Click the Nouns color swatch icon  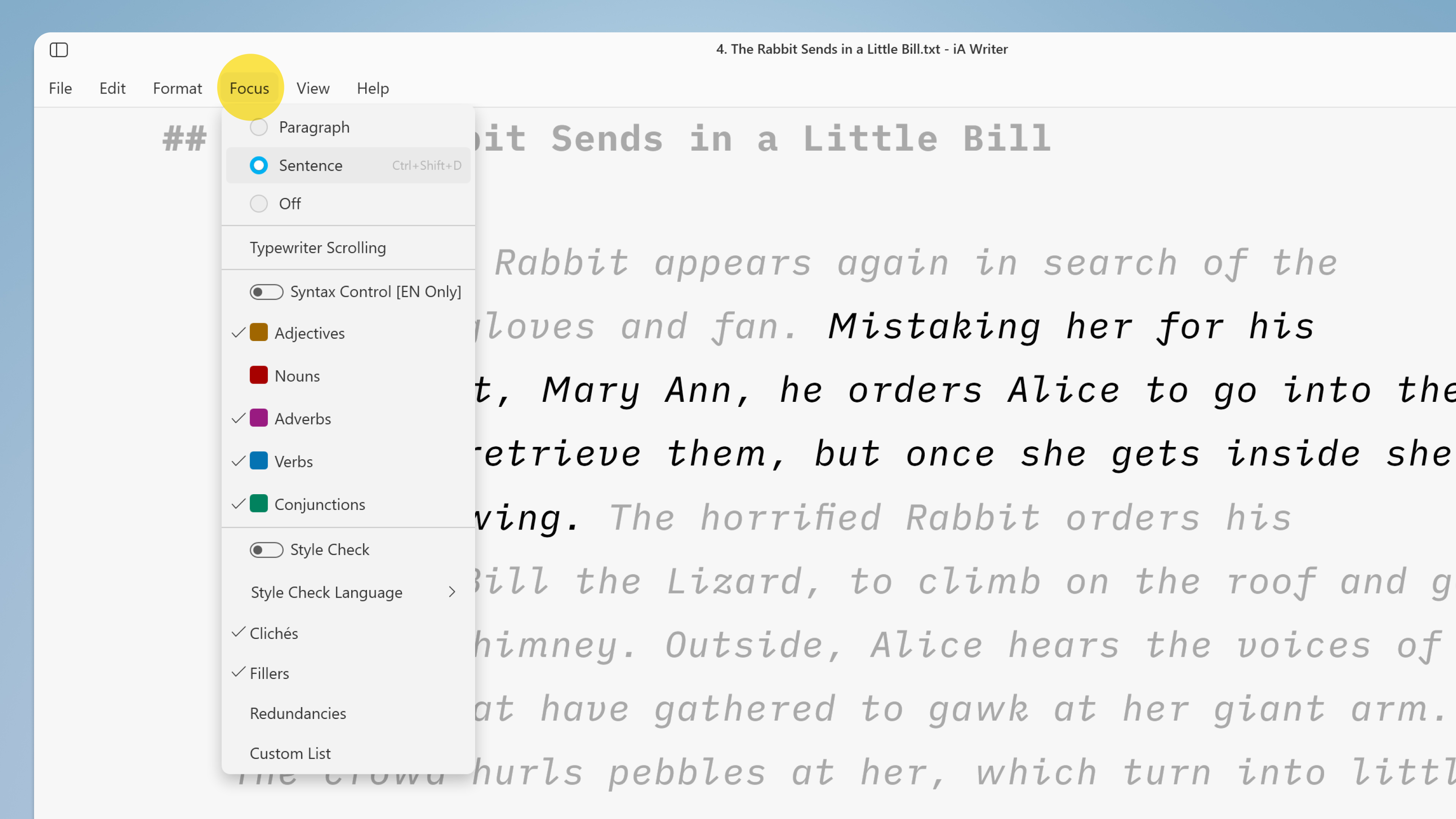258,375
